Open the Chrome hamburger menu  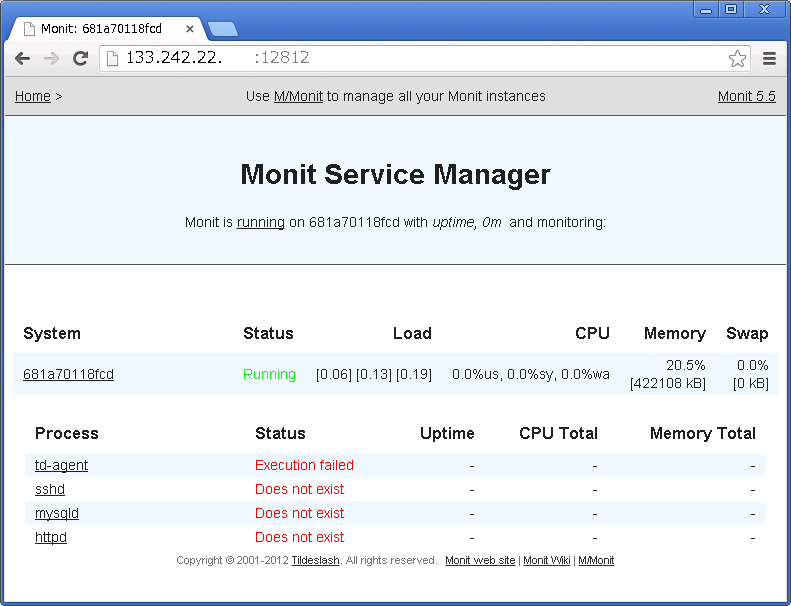(769, 59)
